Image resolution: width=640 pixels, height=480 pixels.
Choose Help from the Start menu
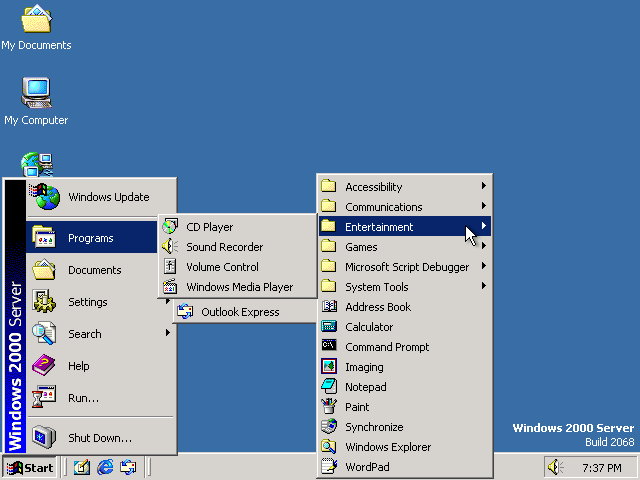[x=101, y=366]
